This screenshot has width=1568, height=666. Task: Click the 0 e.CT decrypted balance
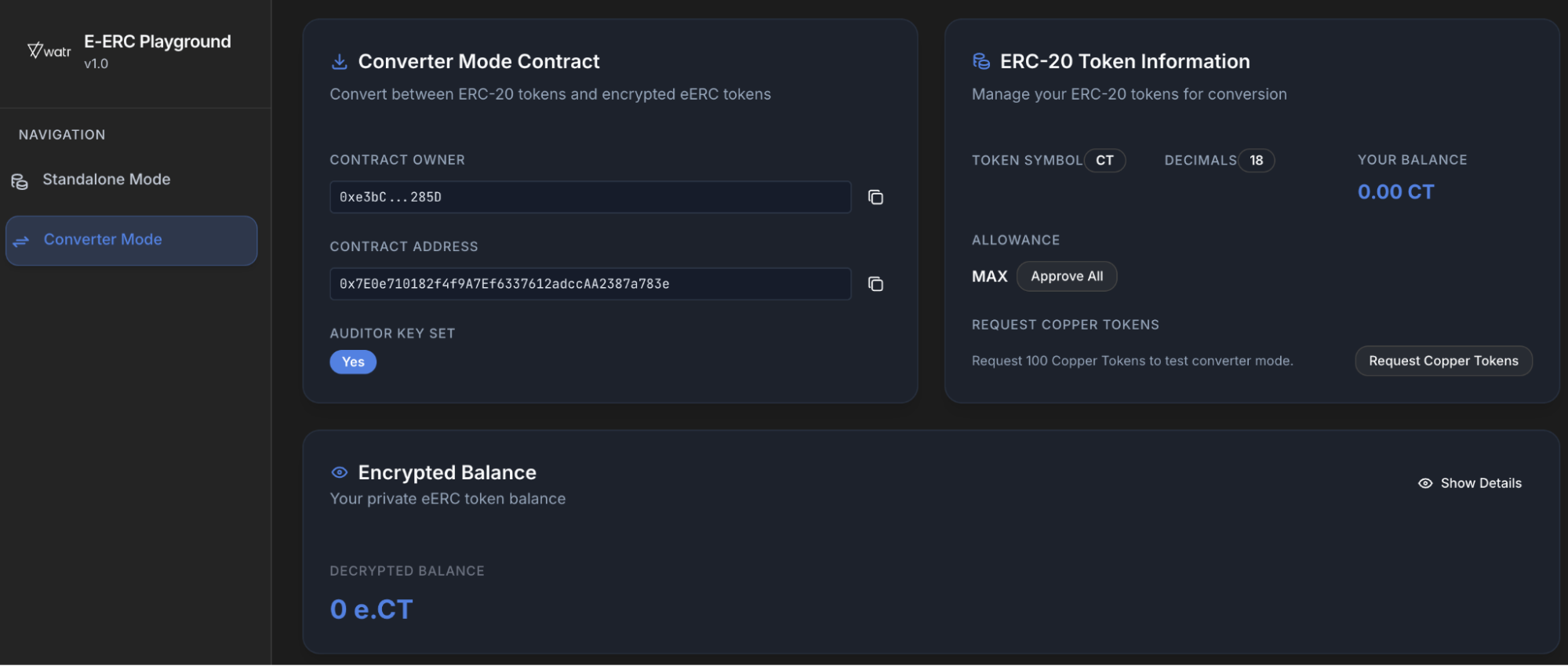click(371, 610)
